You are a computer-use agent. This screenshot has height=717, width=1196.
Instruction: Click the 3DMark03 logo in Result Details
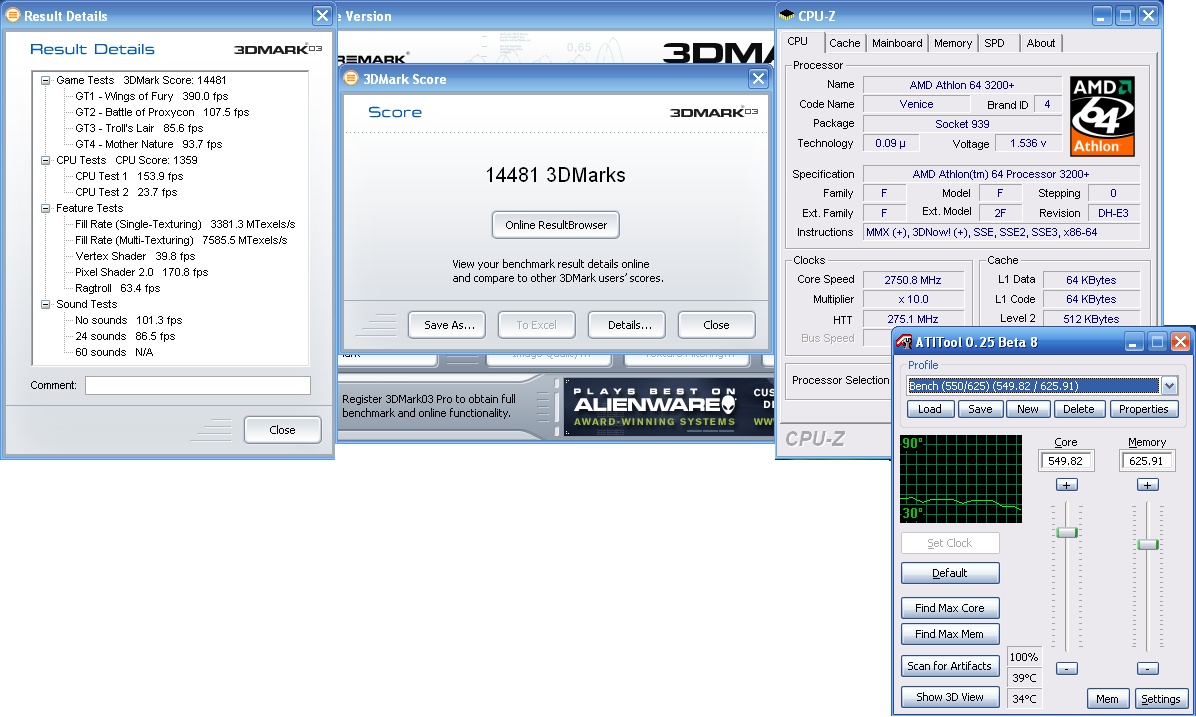(278, 49)
